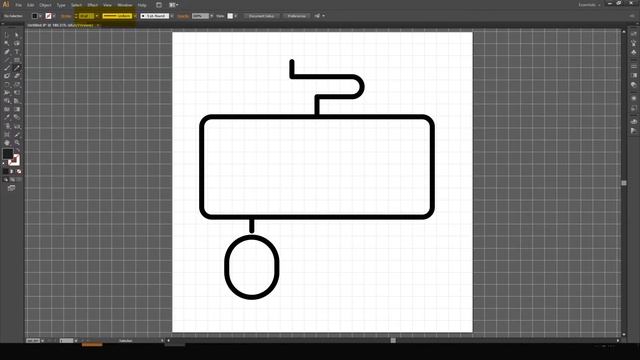Open the File menu
640x360 pixels.
pos(18,5)
